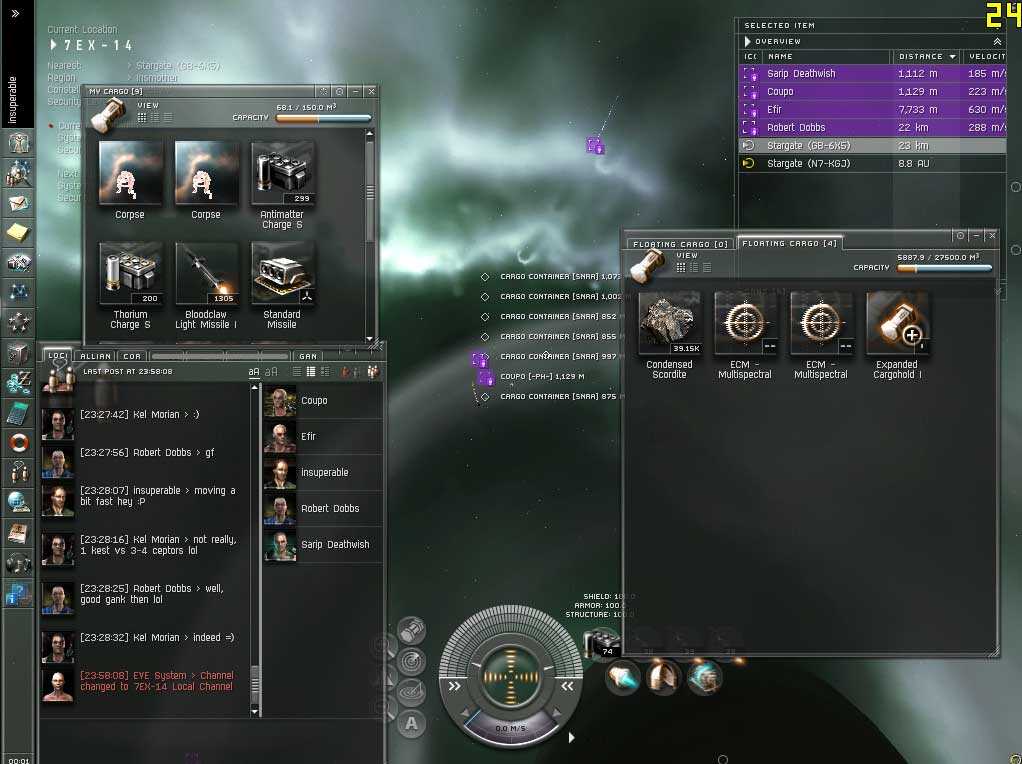This screenshot has height=764, width=1022.
Task: Open the calculator sidebar icon
Action: coord(18,413)
